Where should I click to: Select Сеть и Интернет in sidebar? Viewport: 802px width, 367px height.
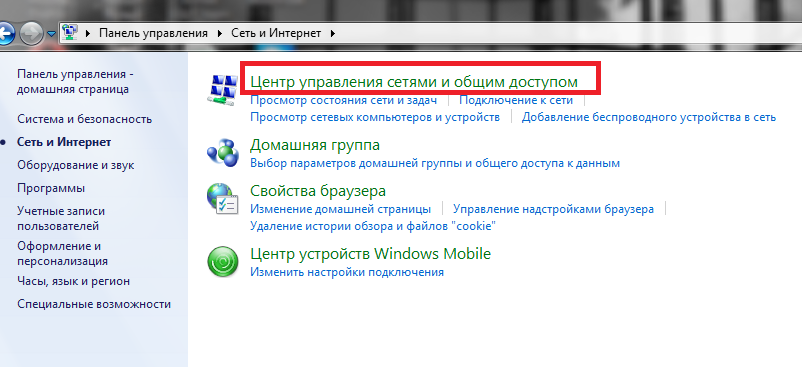coord(64,142)
